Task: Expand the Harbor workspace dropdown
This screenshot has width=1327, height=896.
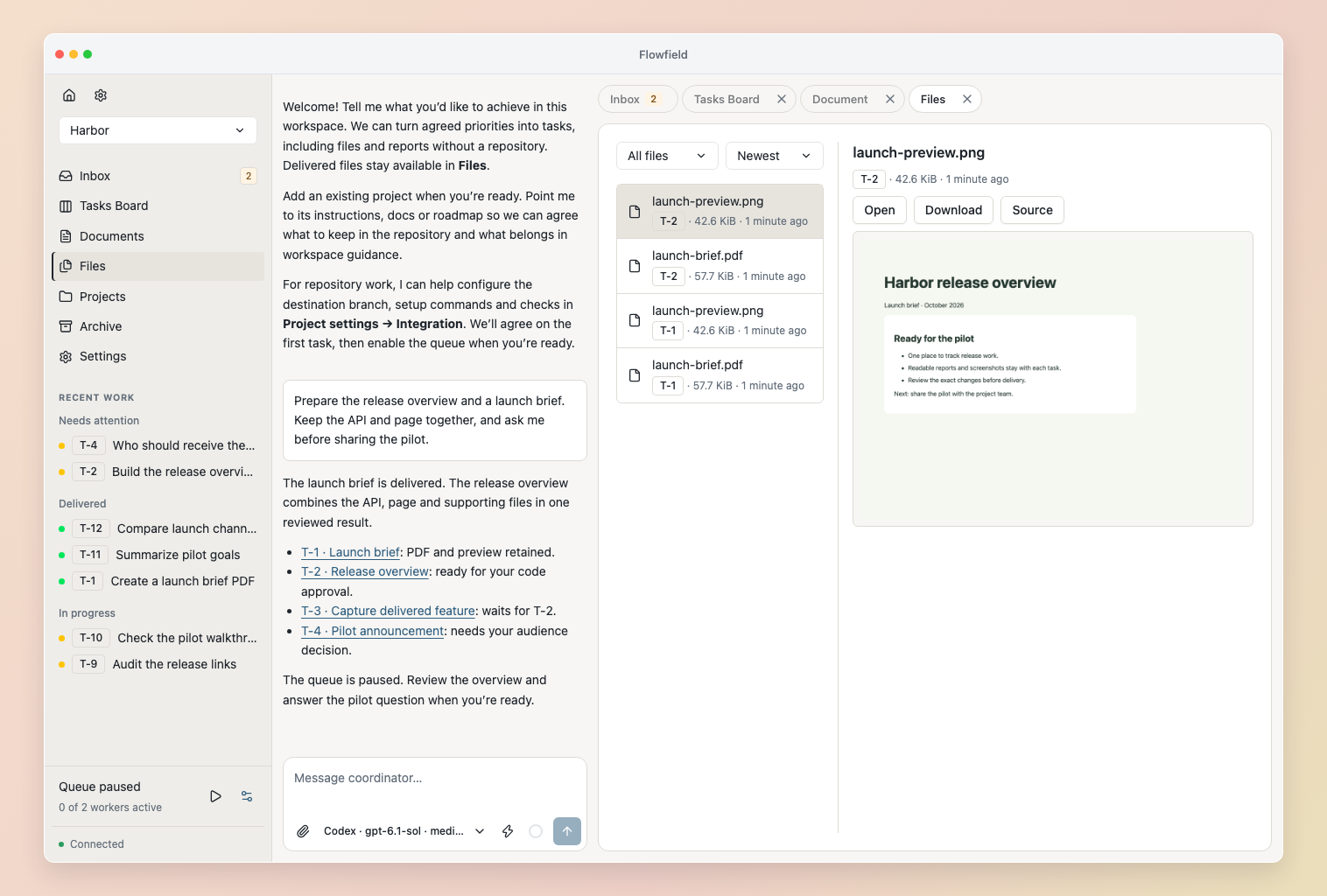Action: [x=158, y=130]
